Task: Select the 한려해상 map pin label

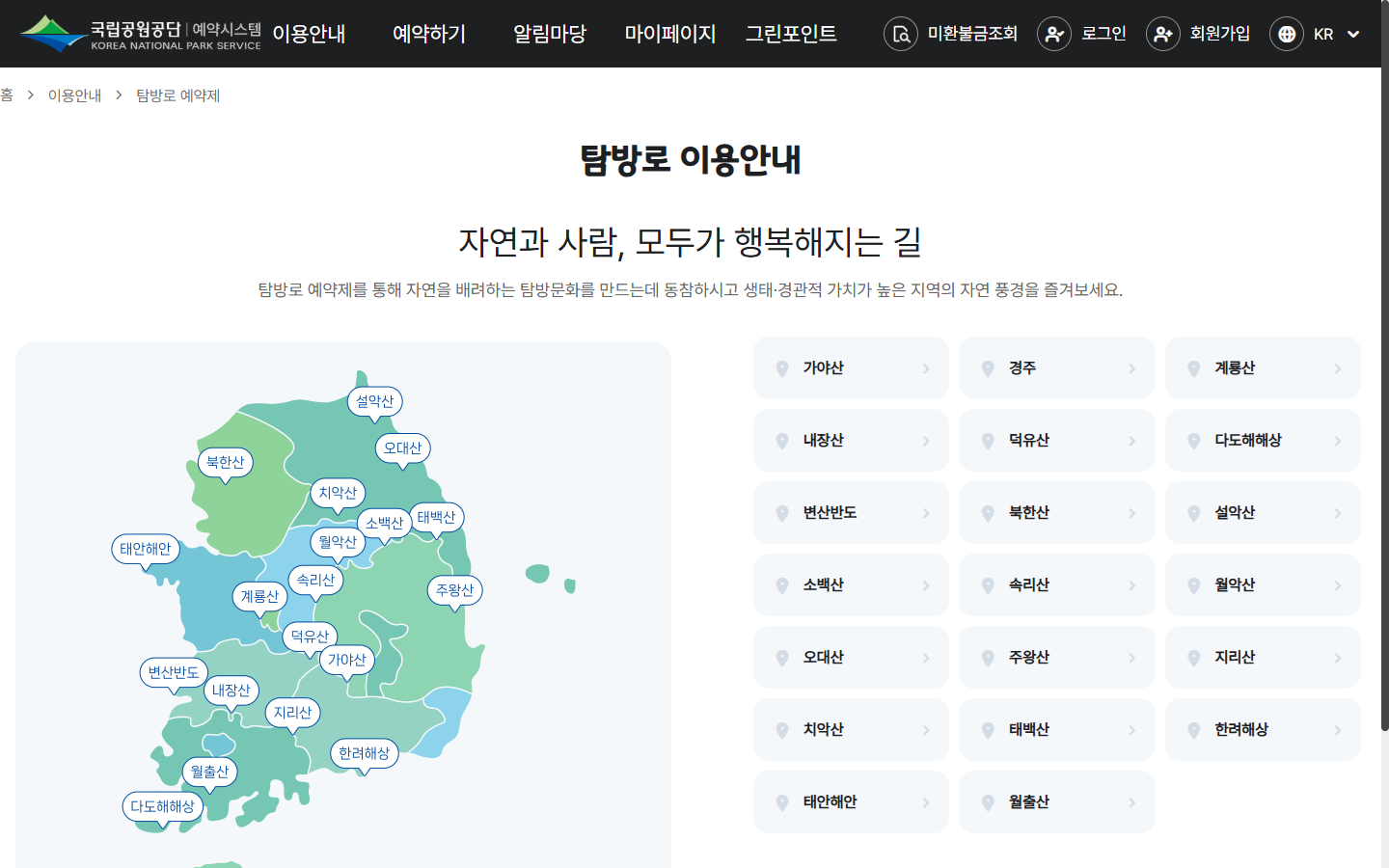Action: pos(365,754)
